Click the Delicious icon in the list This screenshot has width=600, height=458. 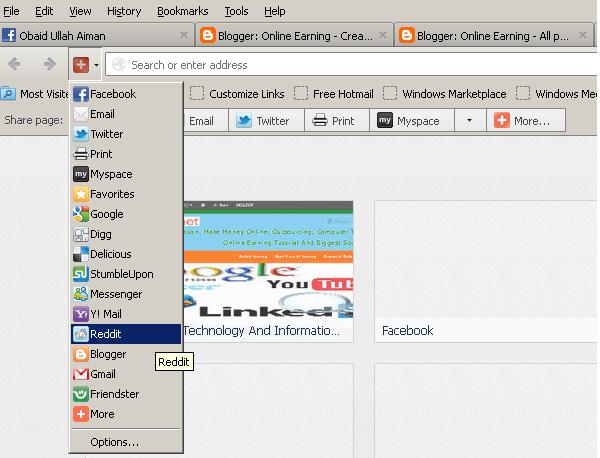tap(81, 254)
